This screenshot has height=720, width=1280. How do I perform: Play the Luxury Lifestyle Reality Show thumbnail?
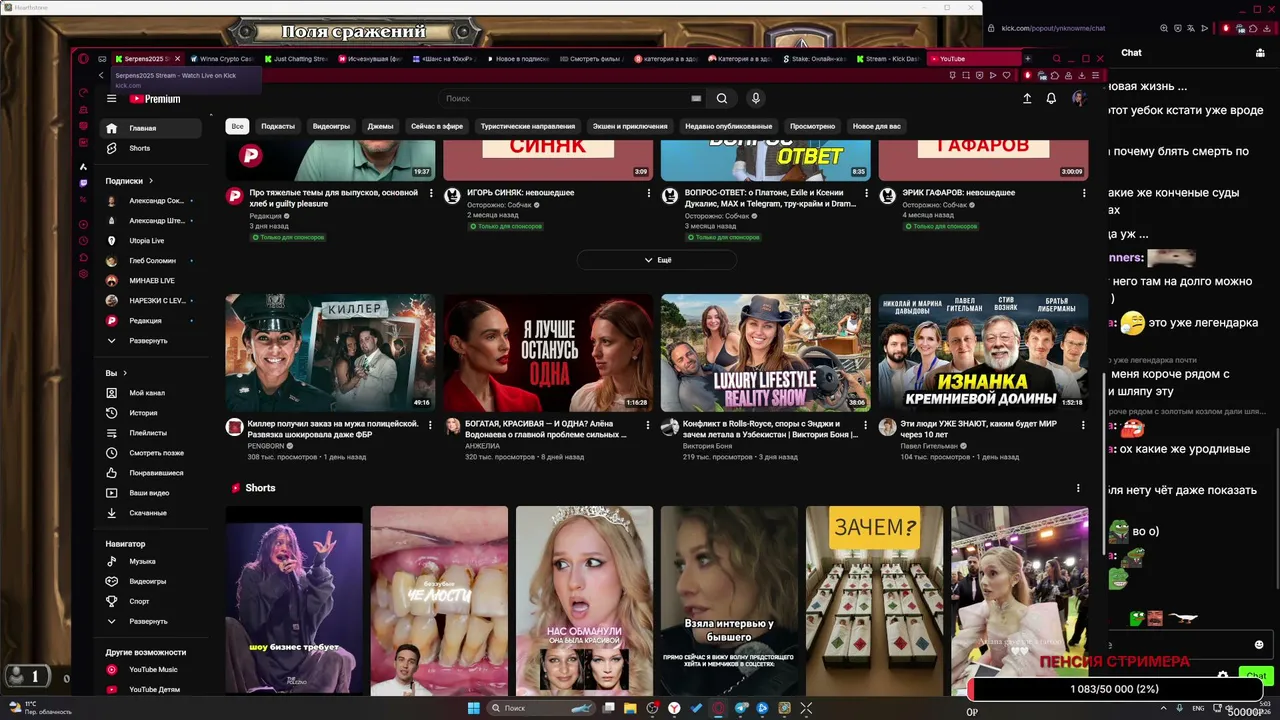point(765,353)
